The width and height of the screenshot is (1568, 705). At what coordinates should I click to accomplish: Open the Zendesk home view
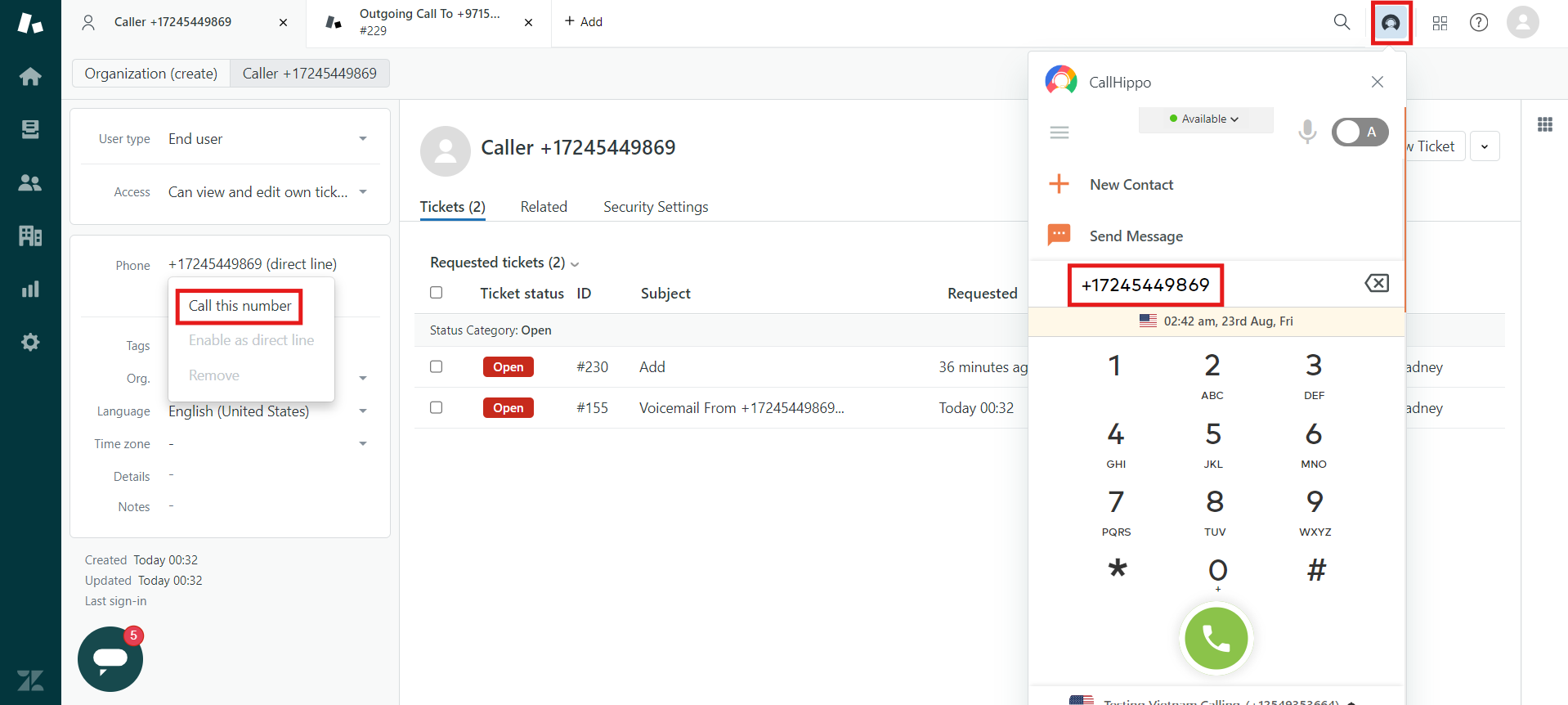(30, 77)
